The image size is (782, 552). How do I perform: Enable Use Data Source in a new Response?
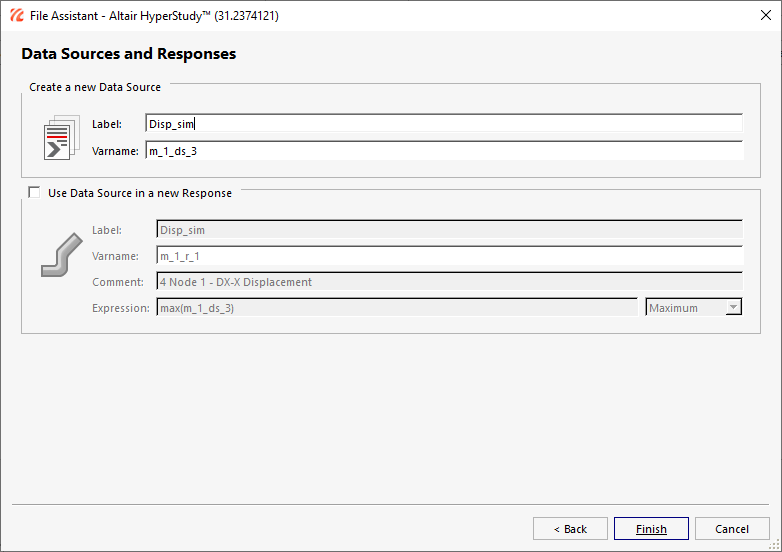[35, 193]
